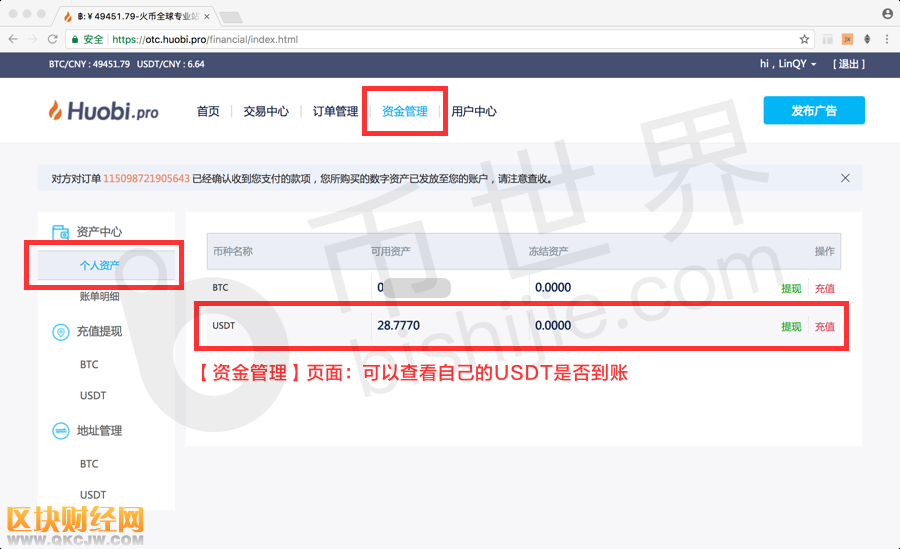Click the browser forward arrow
The height and width of the screenshot is (549, 900).
point(33,39)
